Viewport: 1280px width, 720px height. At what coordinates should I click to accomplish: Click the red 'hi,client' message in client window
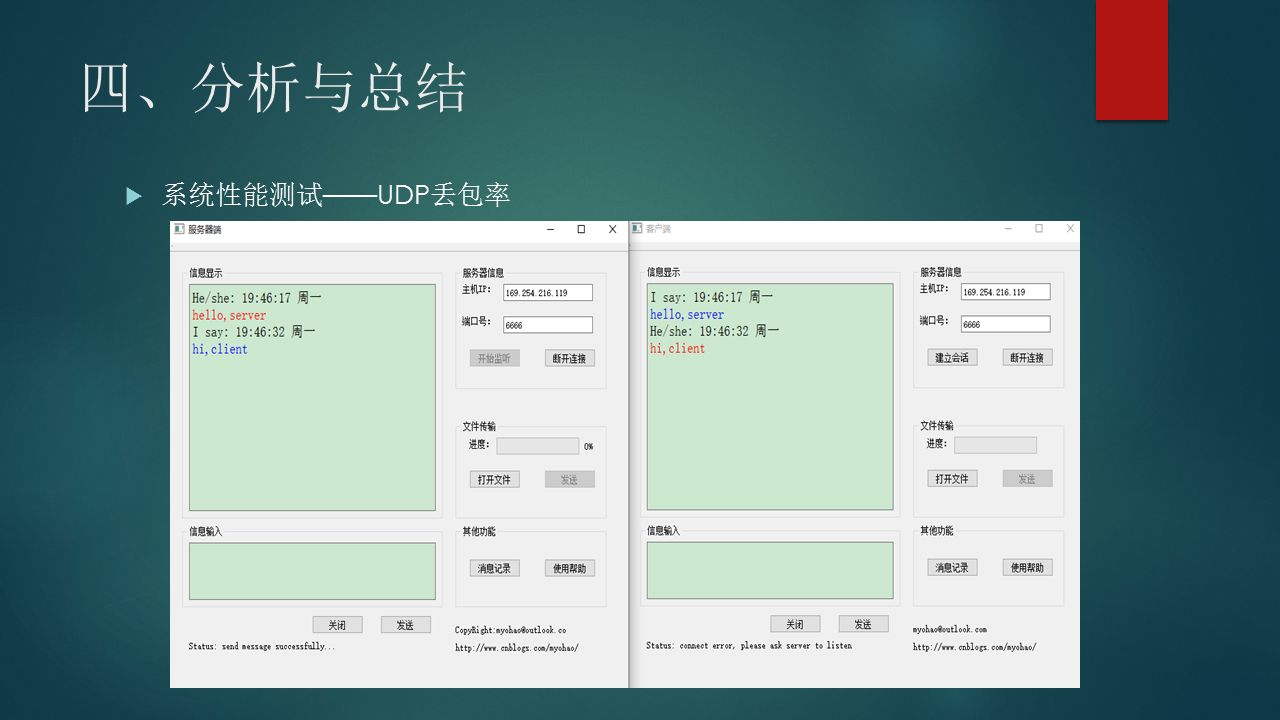click(x=678, y=348)
